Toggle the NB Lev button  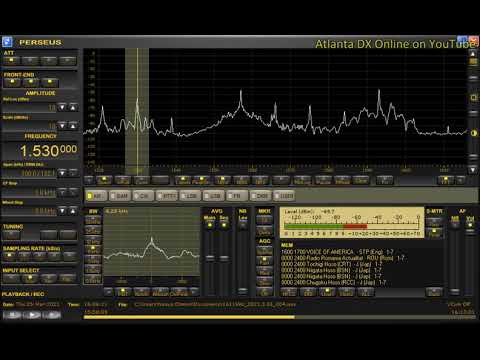(243, 225)
